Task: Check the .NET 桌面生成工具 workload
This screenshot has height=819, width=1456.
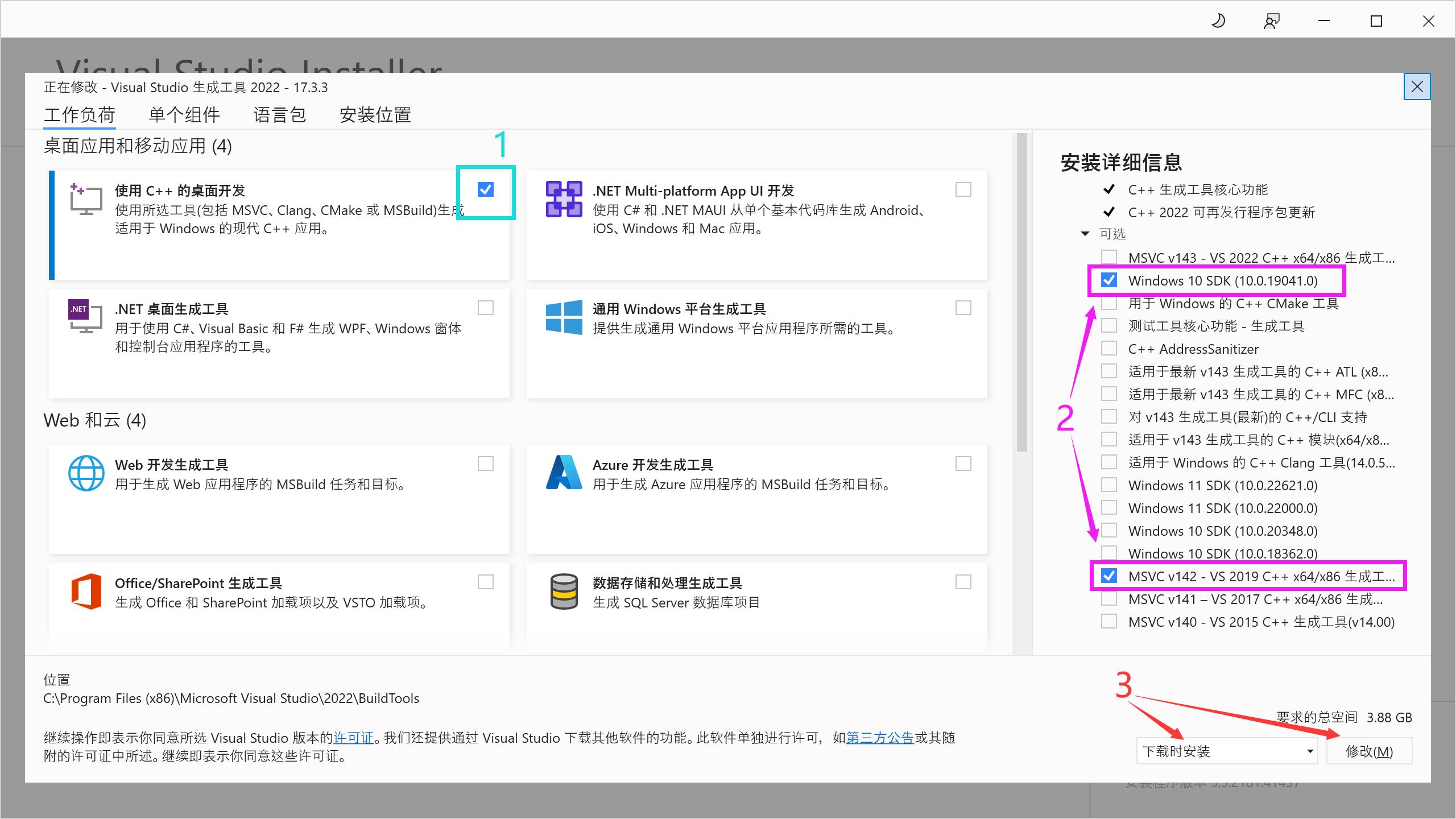Action: [486, 308]
